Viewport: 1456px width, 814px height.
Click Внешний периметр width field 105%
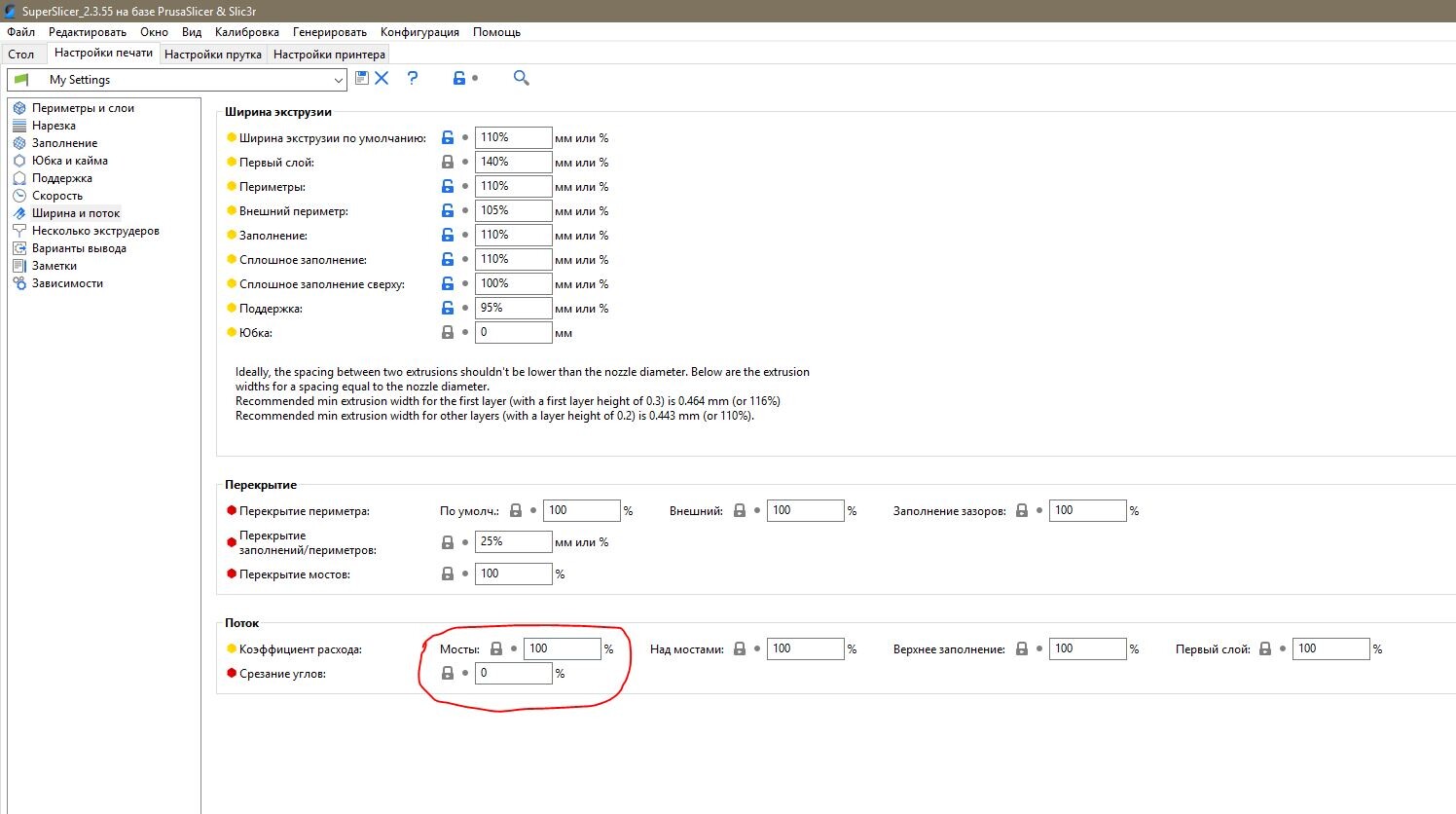click(513, 211)
